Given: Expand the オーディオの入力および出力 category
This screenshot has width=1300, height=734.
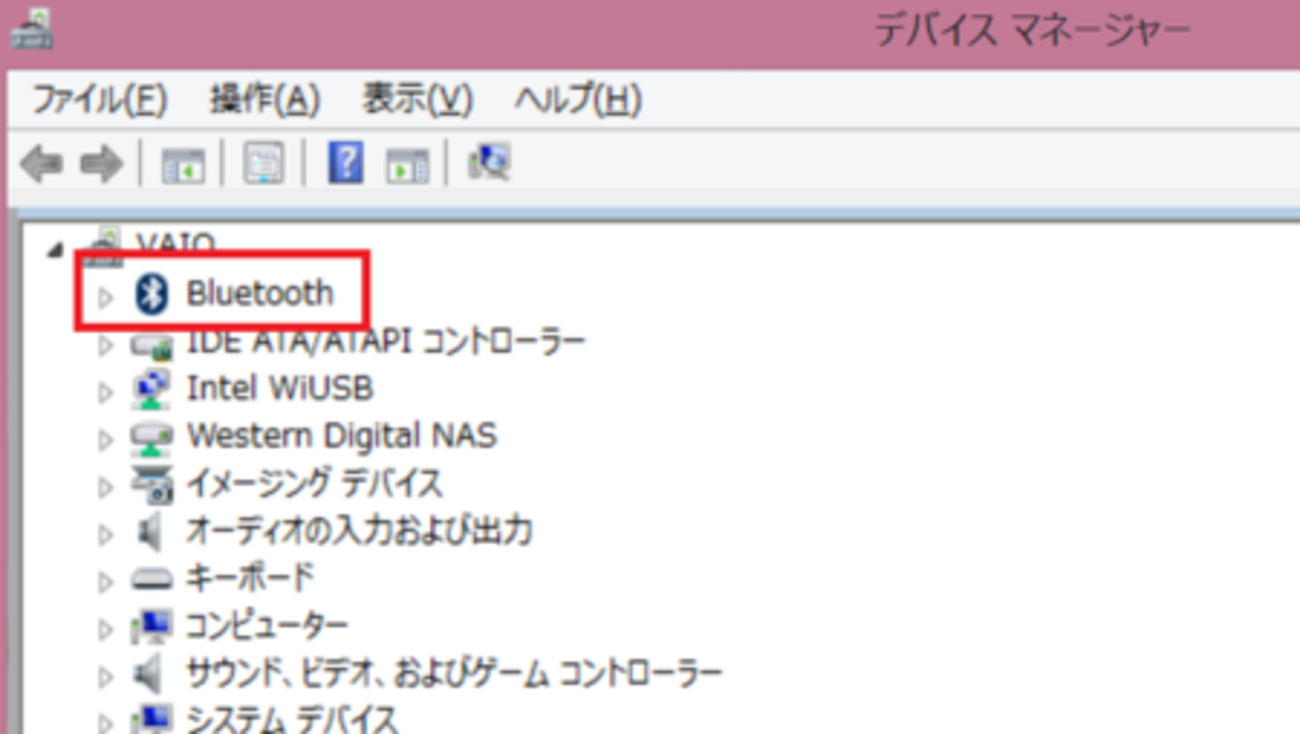Looking at the screenshot, I should (106, 534).
